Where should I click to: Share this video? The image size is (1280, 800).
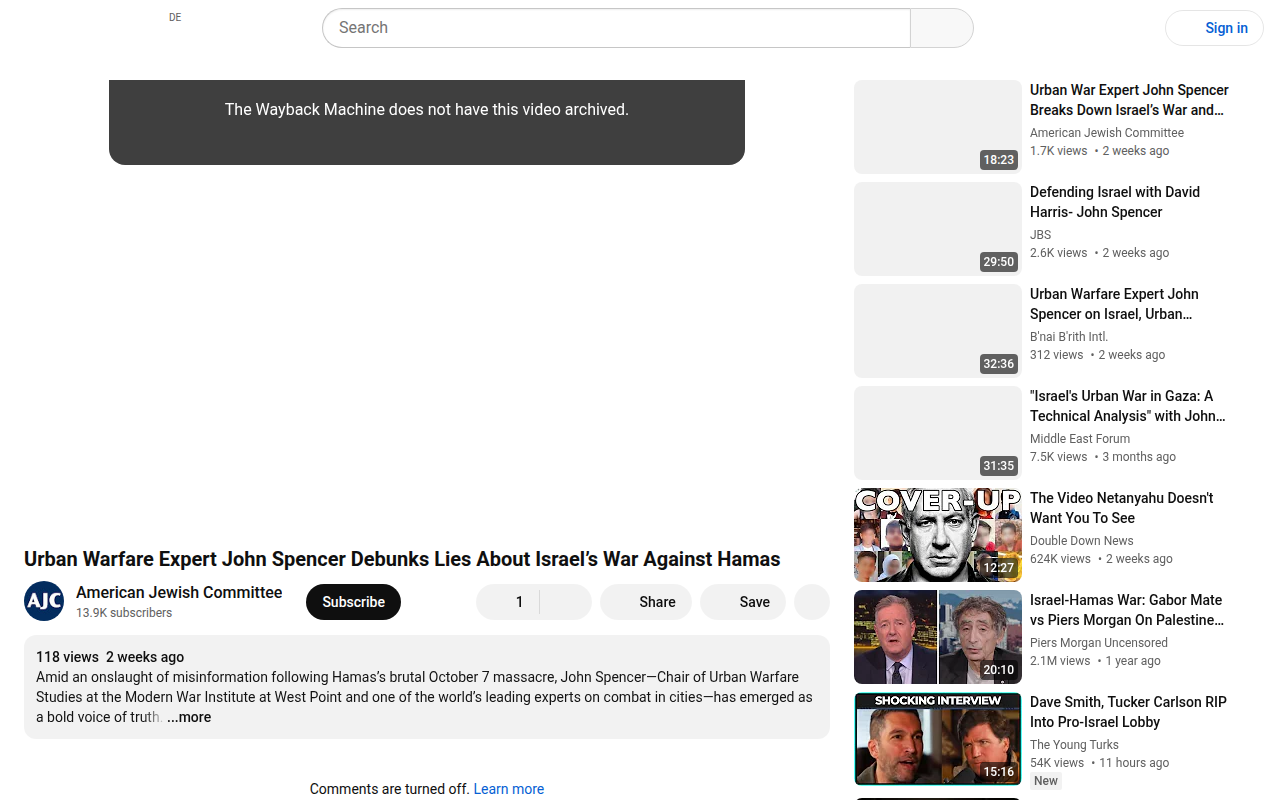click(646, 602)
